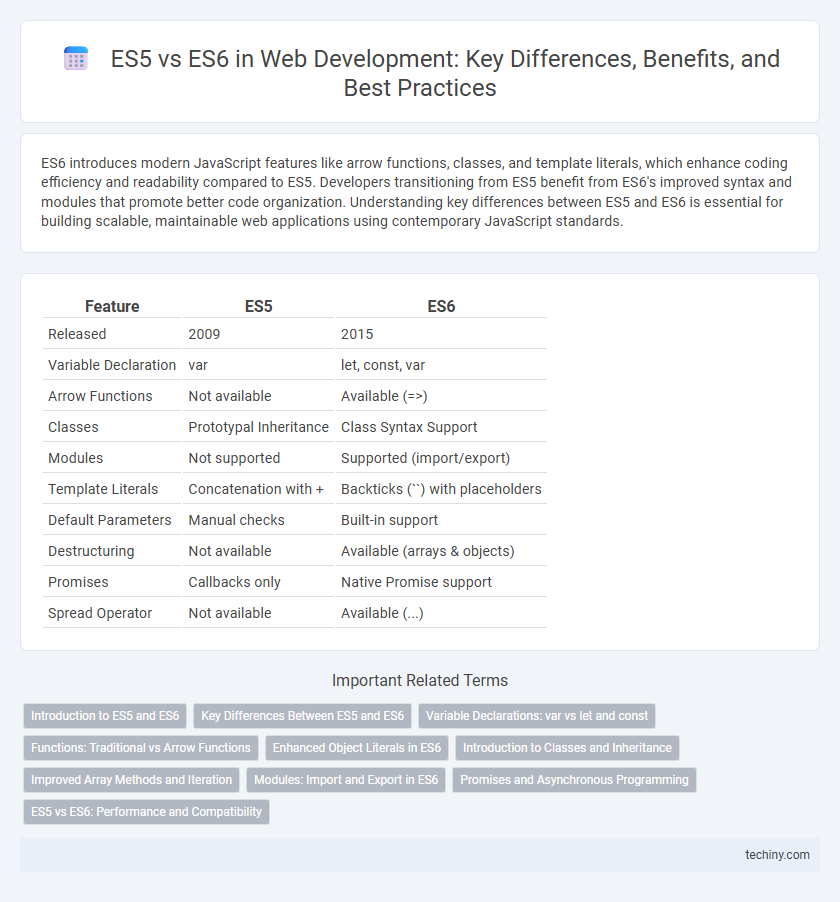Open 'Introduction to ES5 and ES6' tag
The height and width of the screenshot is (902, 840).
[105, 716]
